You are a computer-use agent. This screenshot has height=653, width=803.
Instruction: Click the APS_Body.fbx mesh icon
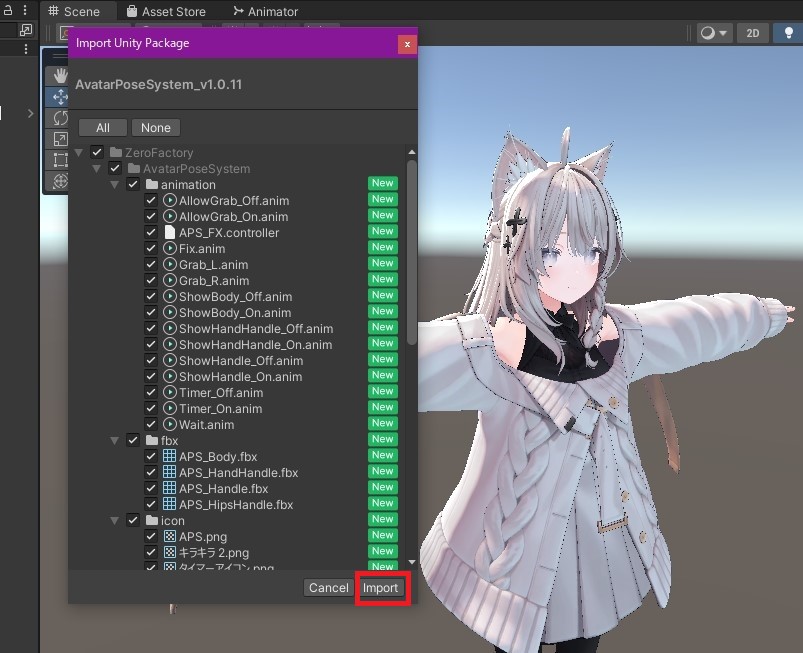pos(170,456)
